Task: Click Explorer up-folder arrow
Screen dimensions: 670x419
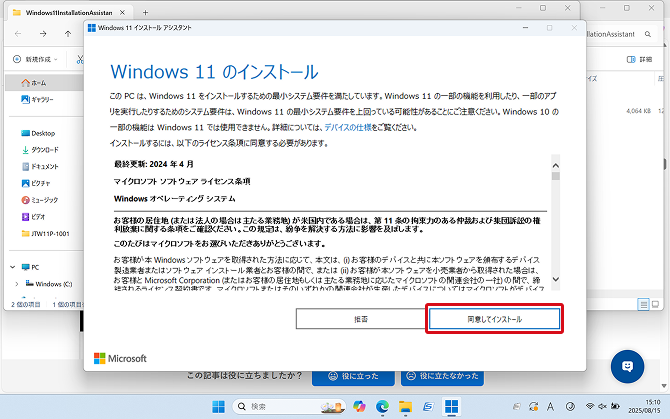Action: [68, 34]
